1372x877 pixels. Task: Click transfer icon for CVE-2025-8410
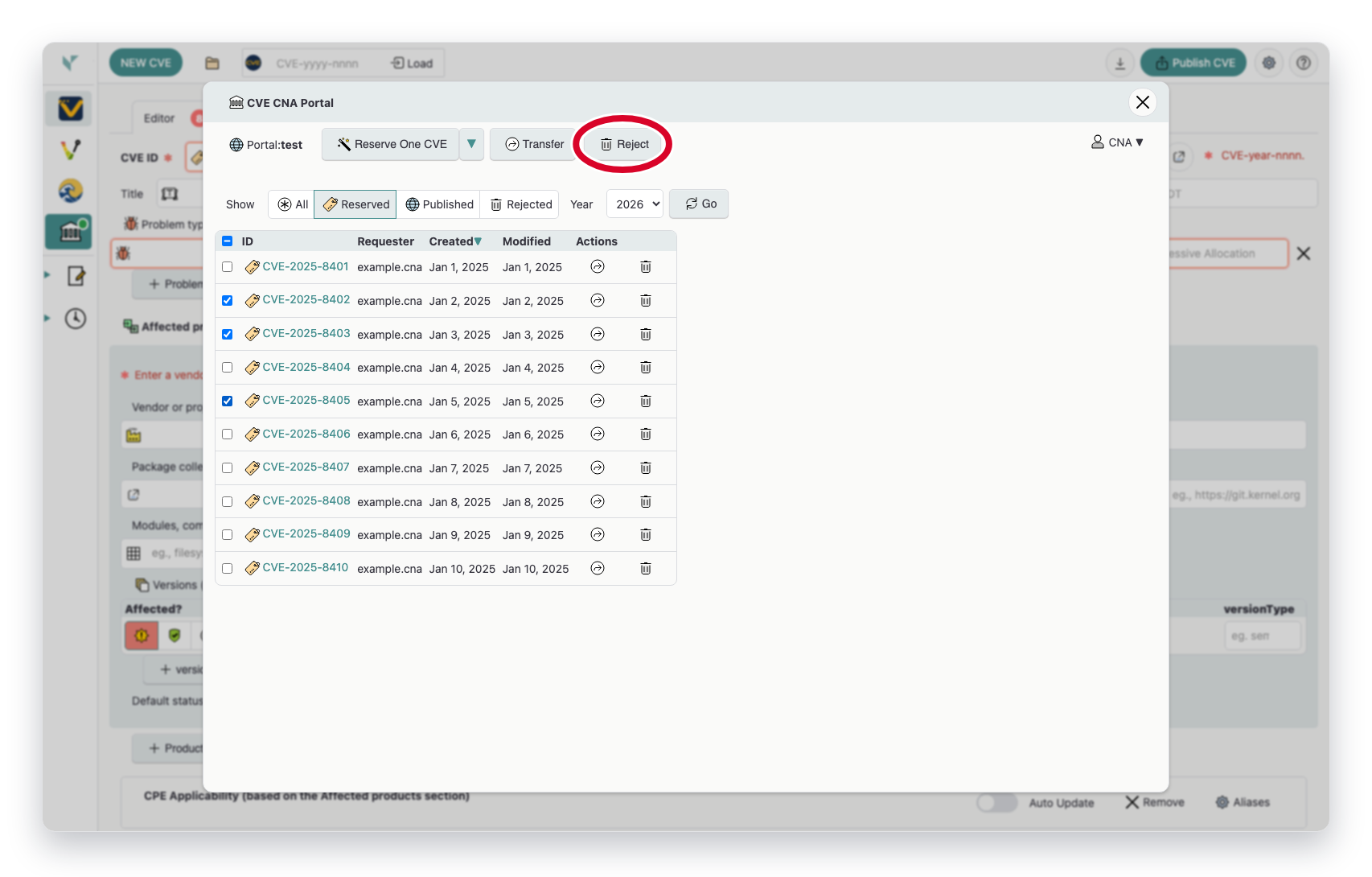pos(598,568)
